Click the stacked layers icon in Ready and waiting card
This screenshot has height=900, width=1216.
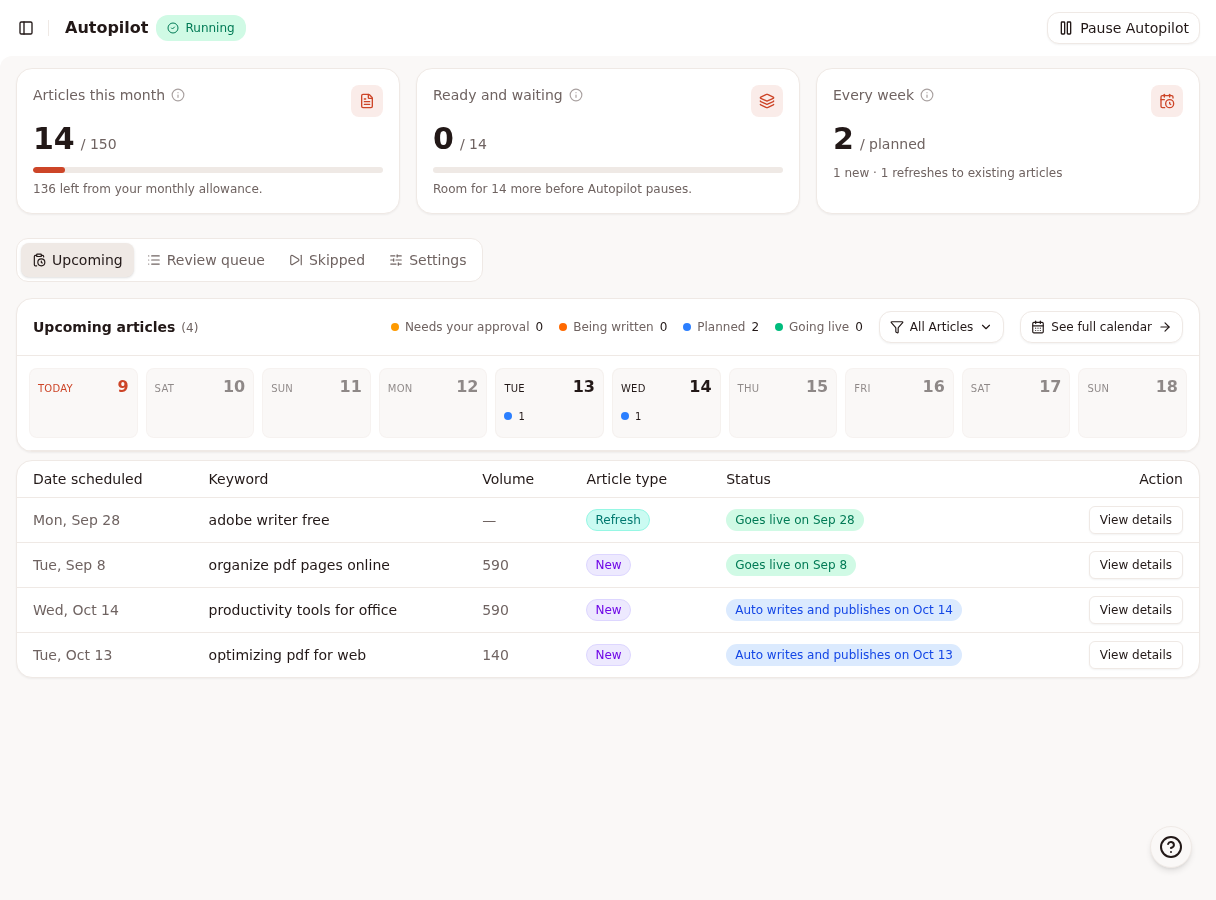click(767, 101)
